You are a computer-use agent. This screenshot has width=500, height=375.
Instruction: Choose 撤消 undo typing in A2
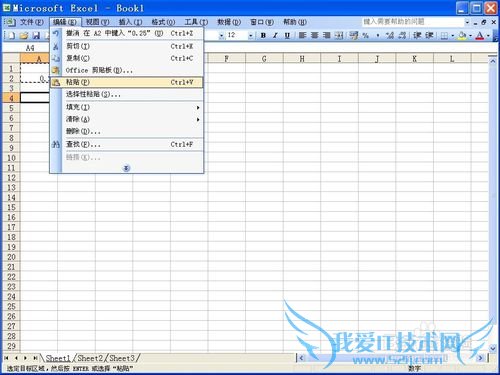[127, 33]
